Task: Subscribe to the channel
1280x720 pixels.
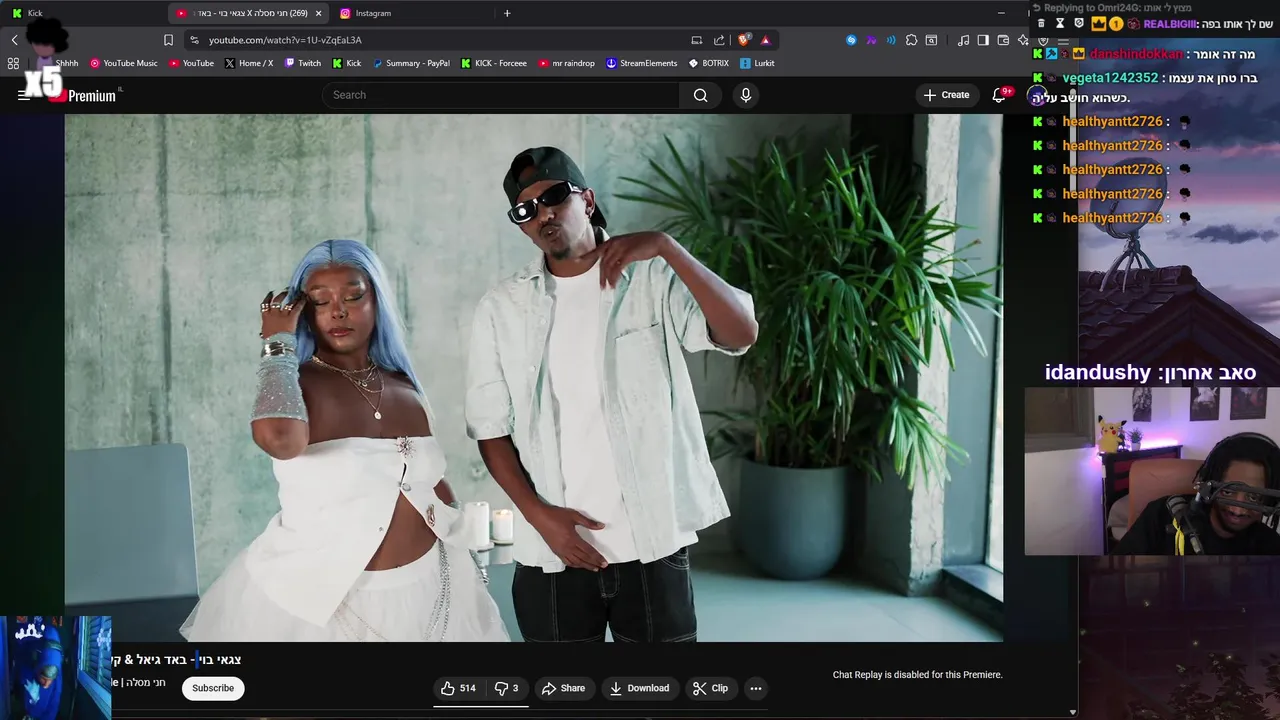Action: pyautogui.click(x=213, y=688)
